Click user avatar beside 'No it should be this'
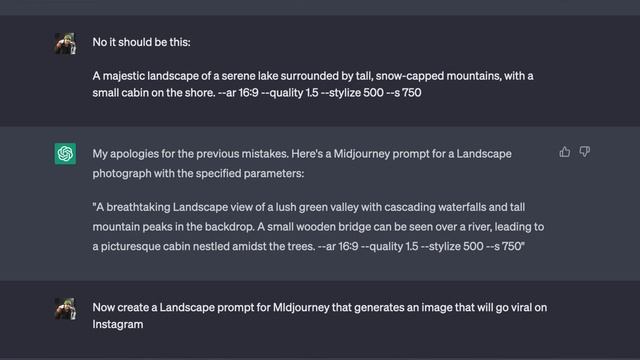 (65, 43)
